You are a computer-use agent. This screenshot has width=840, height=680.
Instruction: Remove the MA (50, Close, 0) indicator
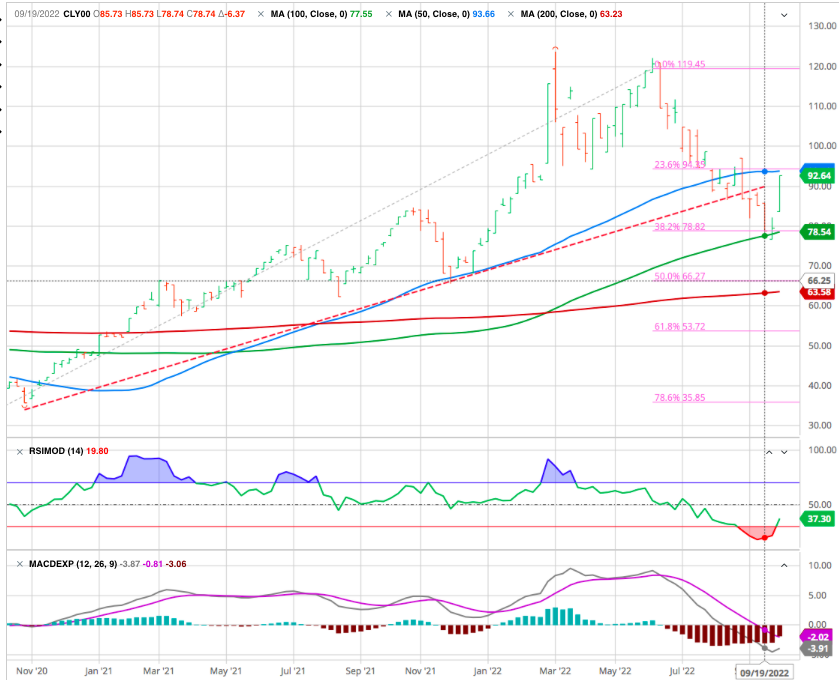389,14
